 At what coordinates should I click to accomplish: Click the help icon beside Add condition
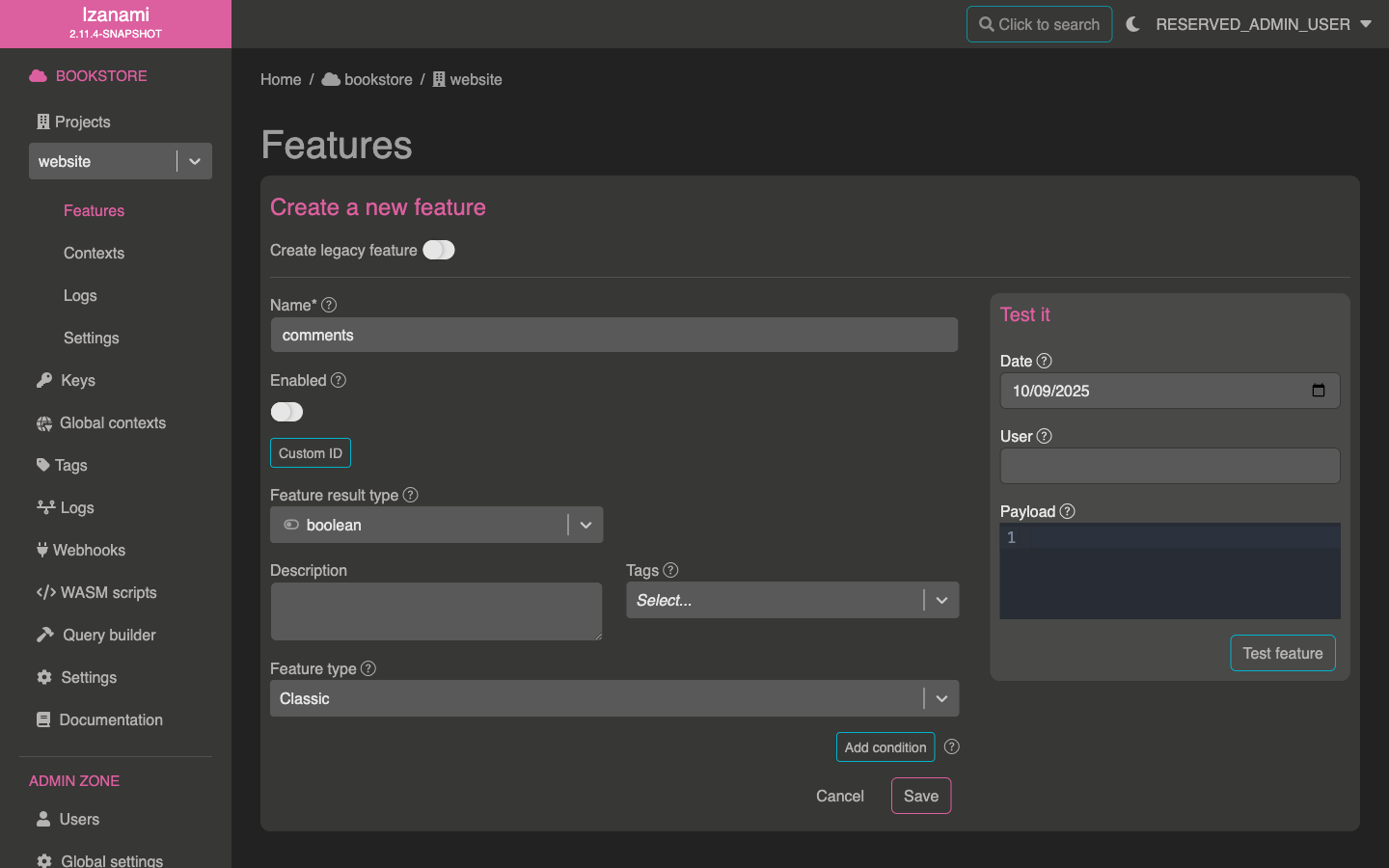coord(951,746)
